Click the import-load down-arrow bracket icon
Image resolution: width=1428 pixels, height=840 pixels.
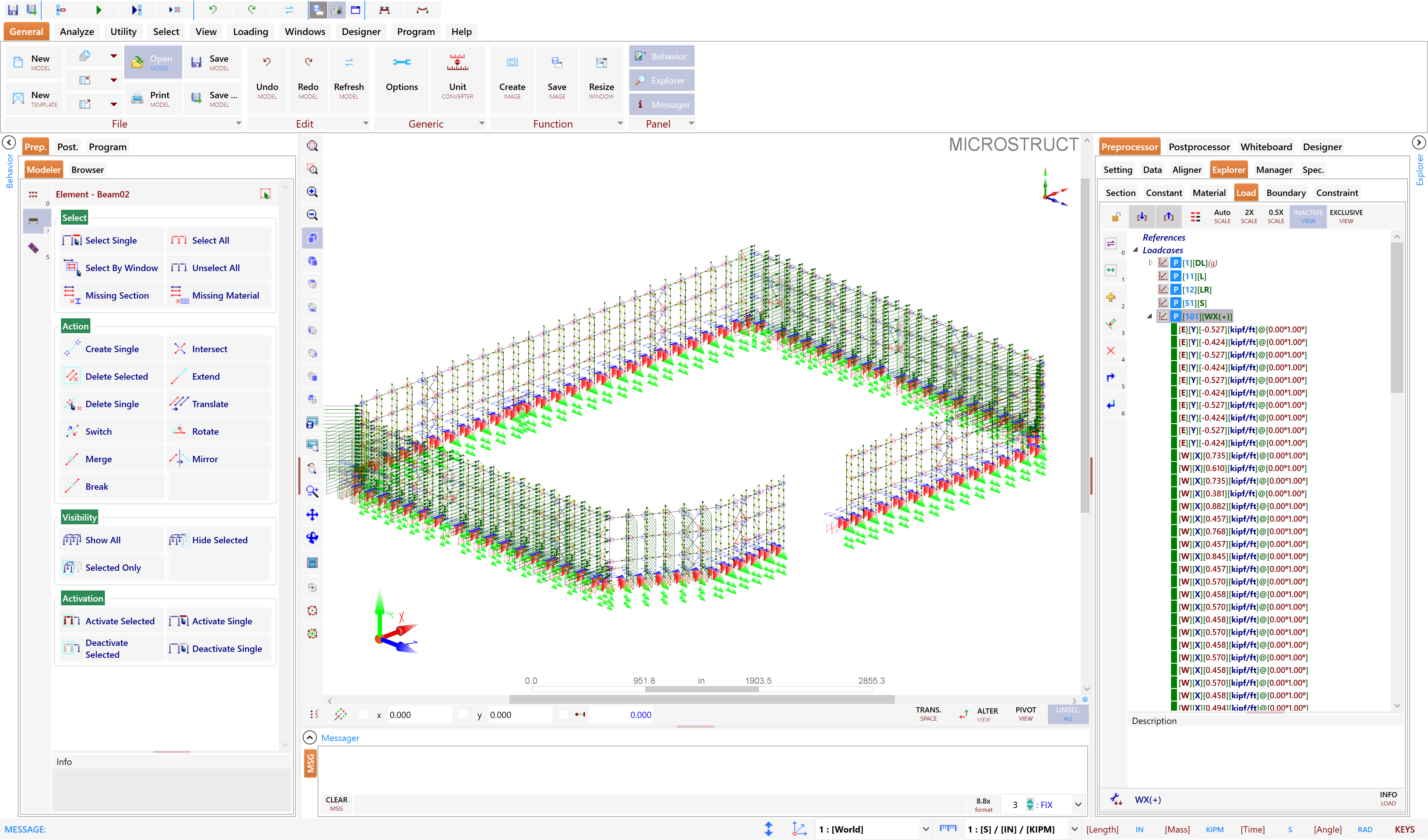pos(1142,216)
